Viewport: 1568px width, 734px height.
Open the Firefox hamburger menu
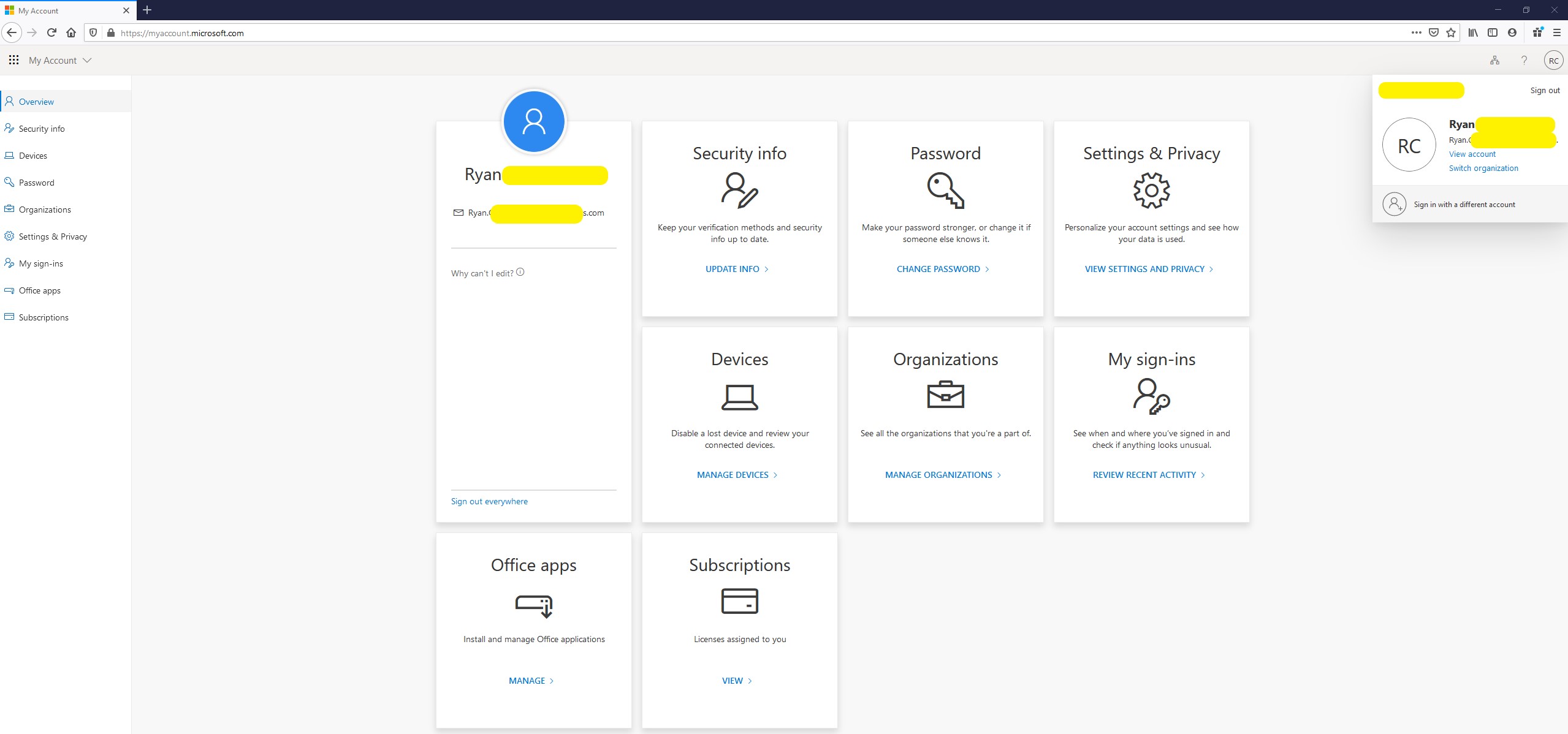click(1556, 33)
